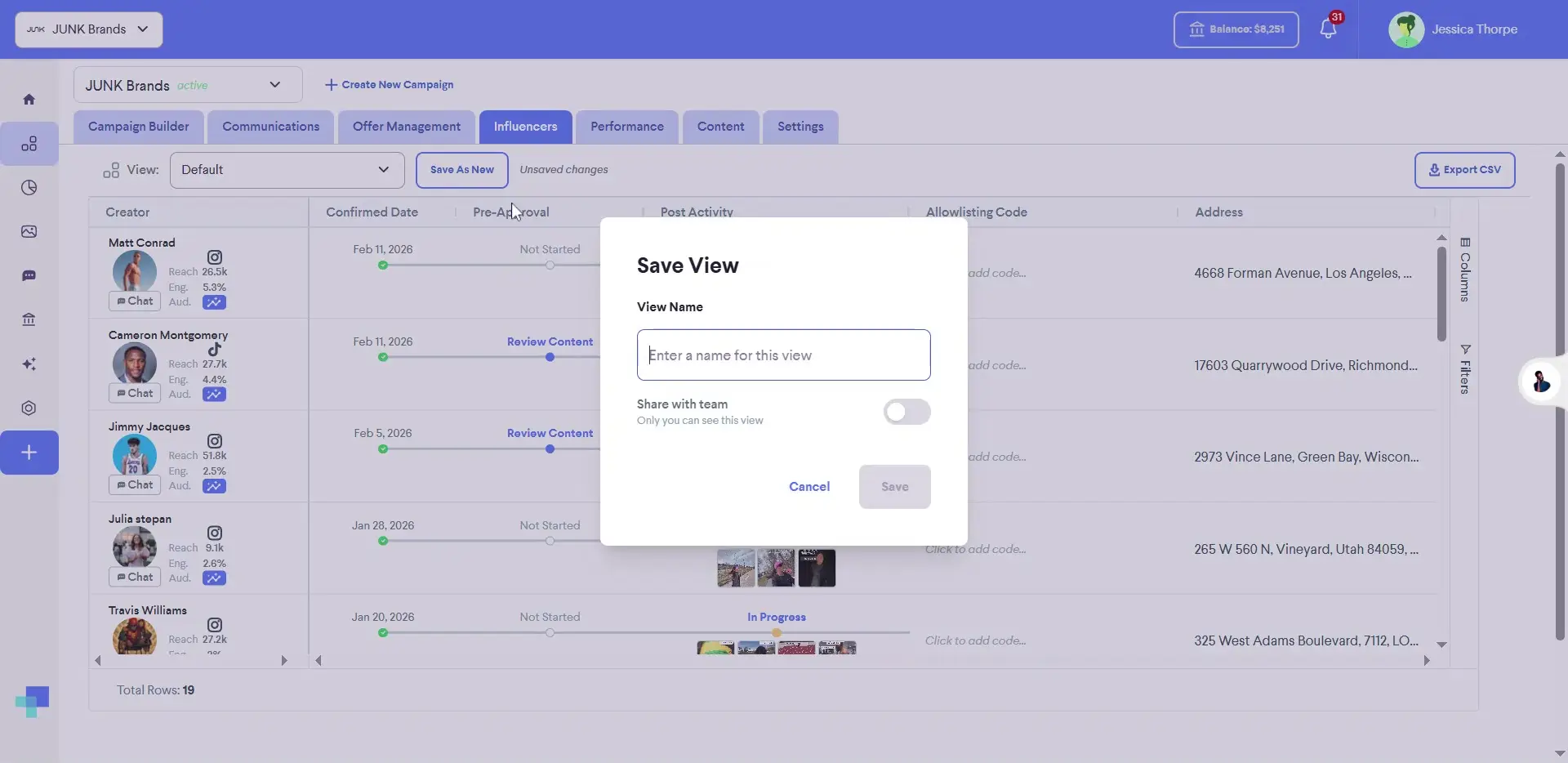
Task: Toggle Share with team switch
Action: (x=906, y=412)
